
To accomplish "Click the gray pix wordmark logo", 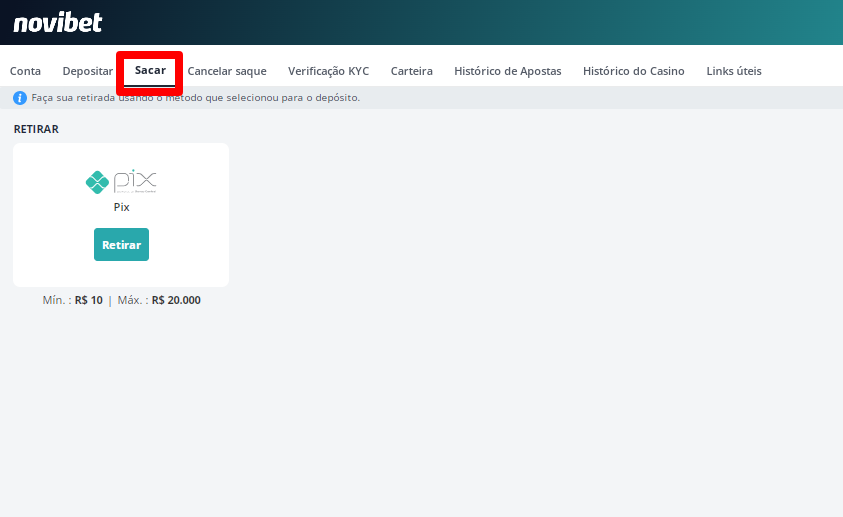I will pyautogui.click(x=135, y=181).
